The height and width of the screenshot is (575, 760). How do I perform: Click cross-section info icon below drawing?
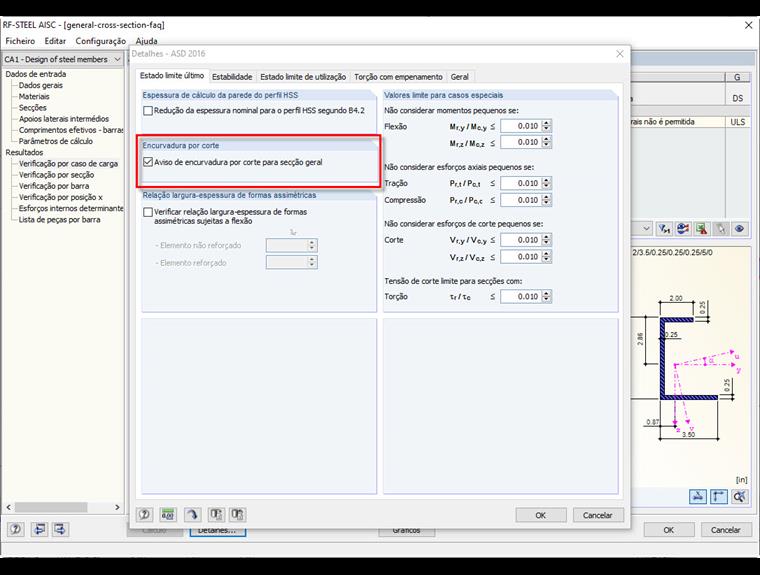coord(698,496)
